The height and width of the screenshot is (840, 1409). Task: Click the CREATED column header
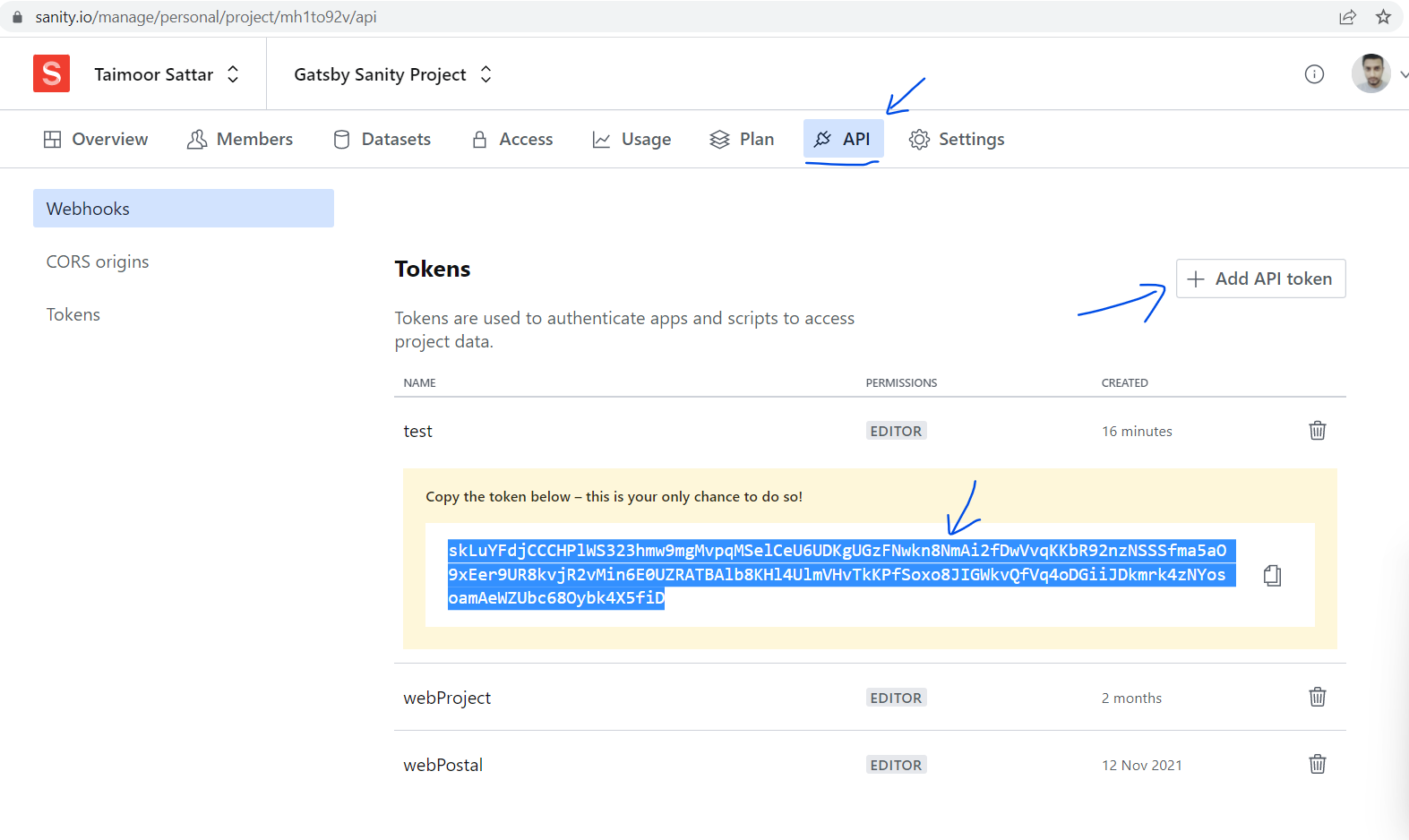[x=1124, y=382]
